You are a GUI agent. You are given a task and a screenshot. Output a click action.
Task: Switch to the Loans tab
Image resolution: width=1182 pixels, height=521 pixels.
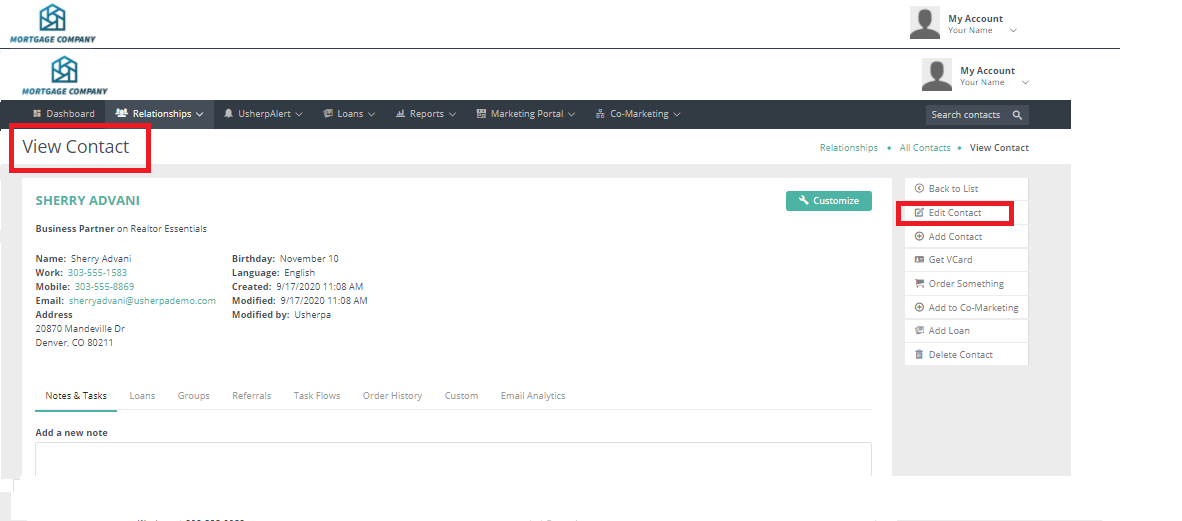coord(142,396)
